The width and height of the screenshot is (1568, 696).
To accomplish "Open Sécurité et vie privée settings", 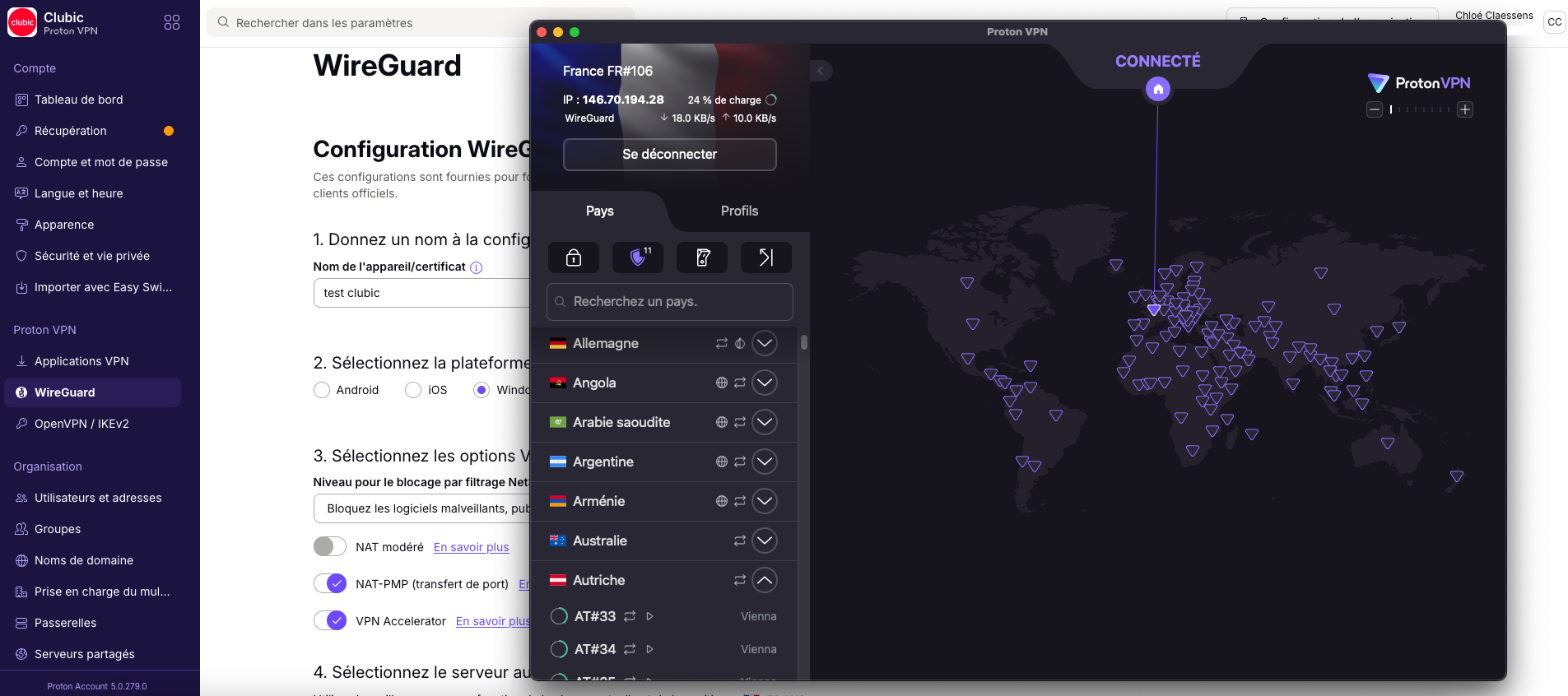I will click(92, 256).
